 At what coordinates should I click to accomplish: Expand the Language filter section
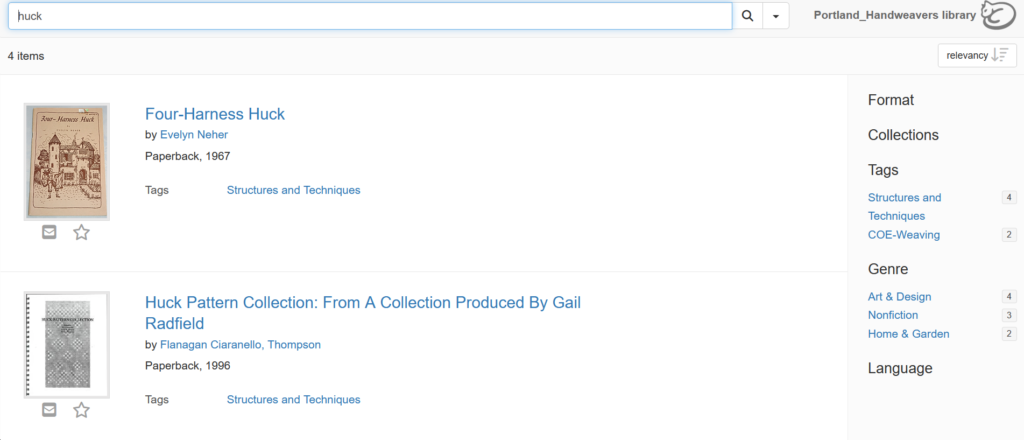900,368
